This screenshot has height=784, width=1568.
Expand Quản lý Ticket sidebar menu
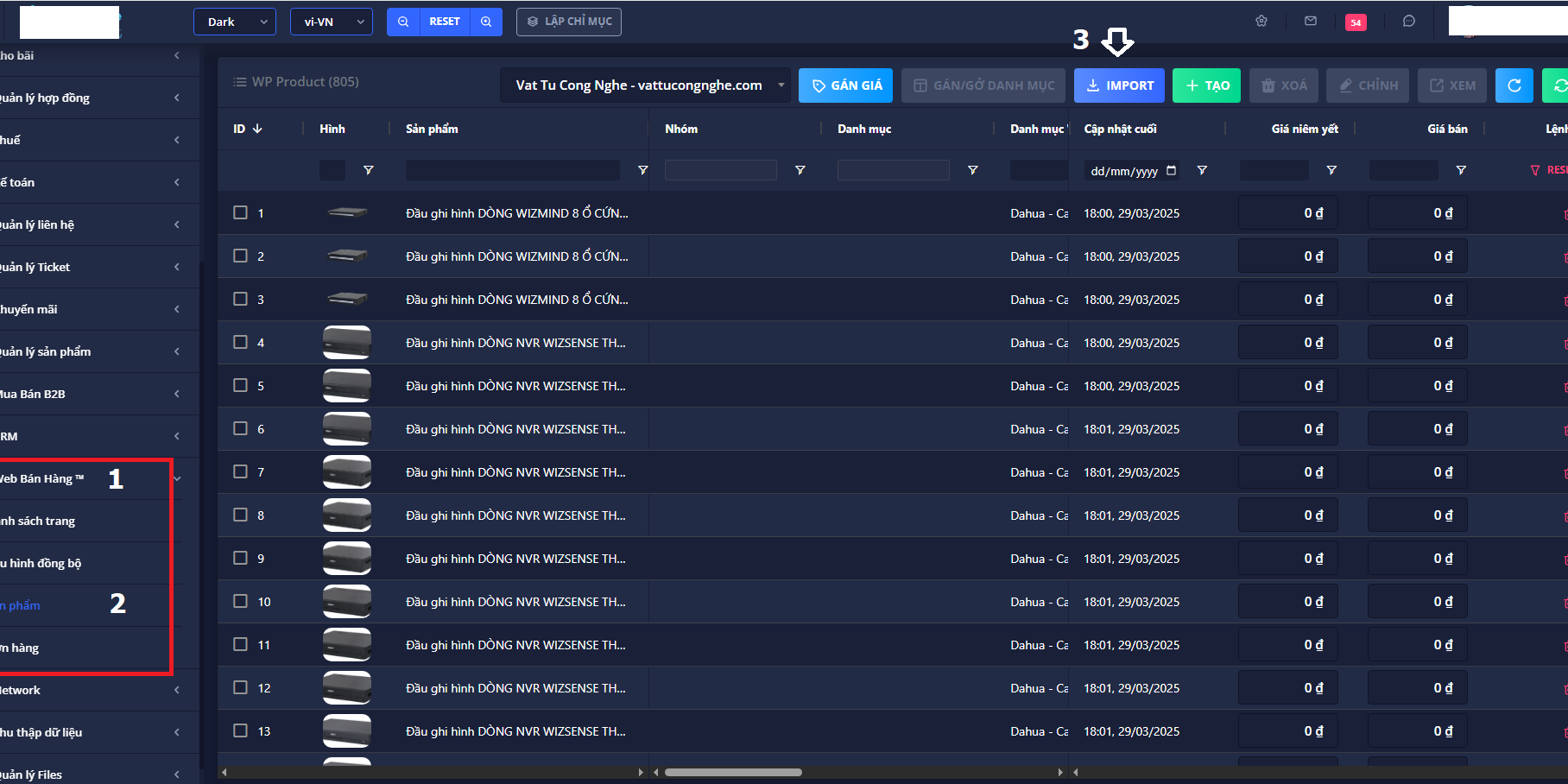pos(95,267)
